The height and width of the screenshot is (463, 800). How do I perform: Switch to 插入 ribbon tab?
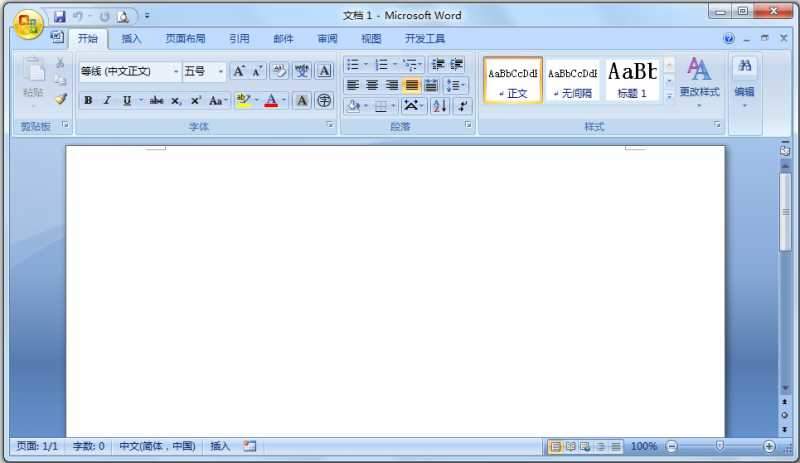tap(131, 39)
